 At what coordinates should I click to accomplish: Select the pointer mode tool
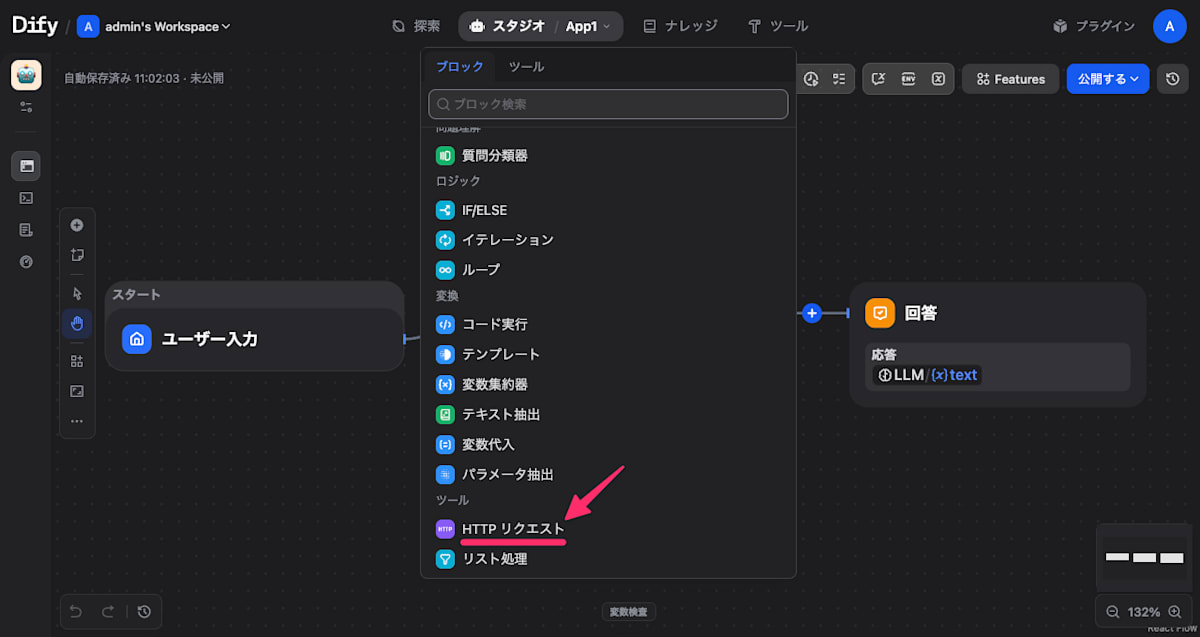click(x=77, y=293)
